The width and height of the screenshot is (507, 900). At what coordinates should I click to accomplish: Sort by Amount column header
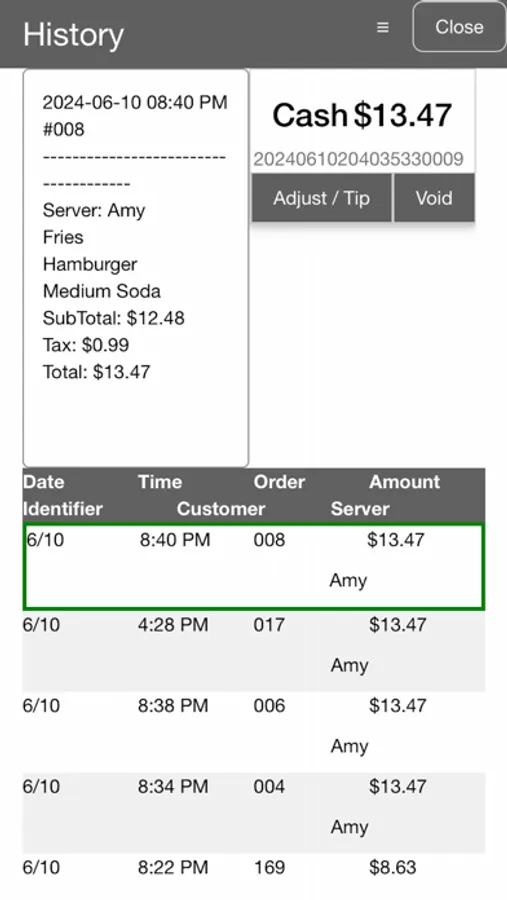[405, 482]
